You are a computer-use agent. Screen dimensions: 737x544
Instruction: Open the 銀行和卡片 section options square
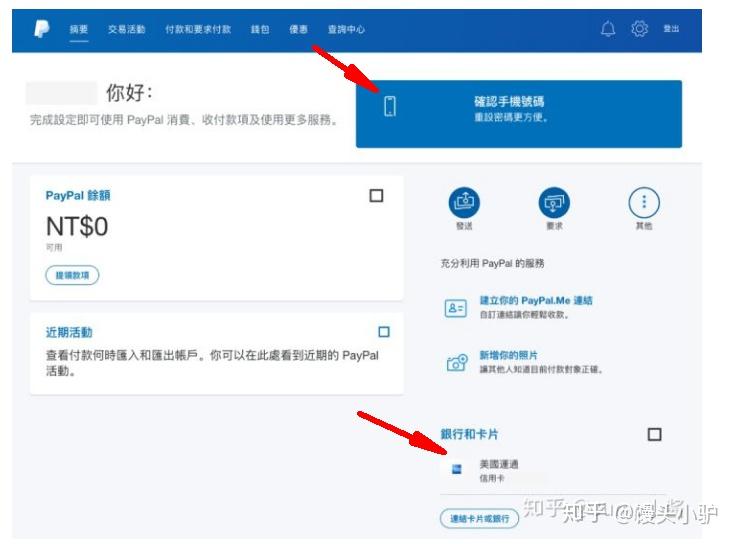coord(654,434)
